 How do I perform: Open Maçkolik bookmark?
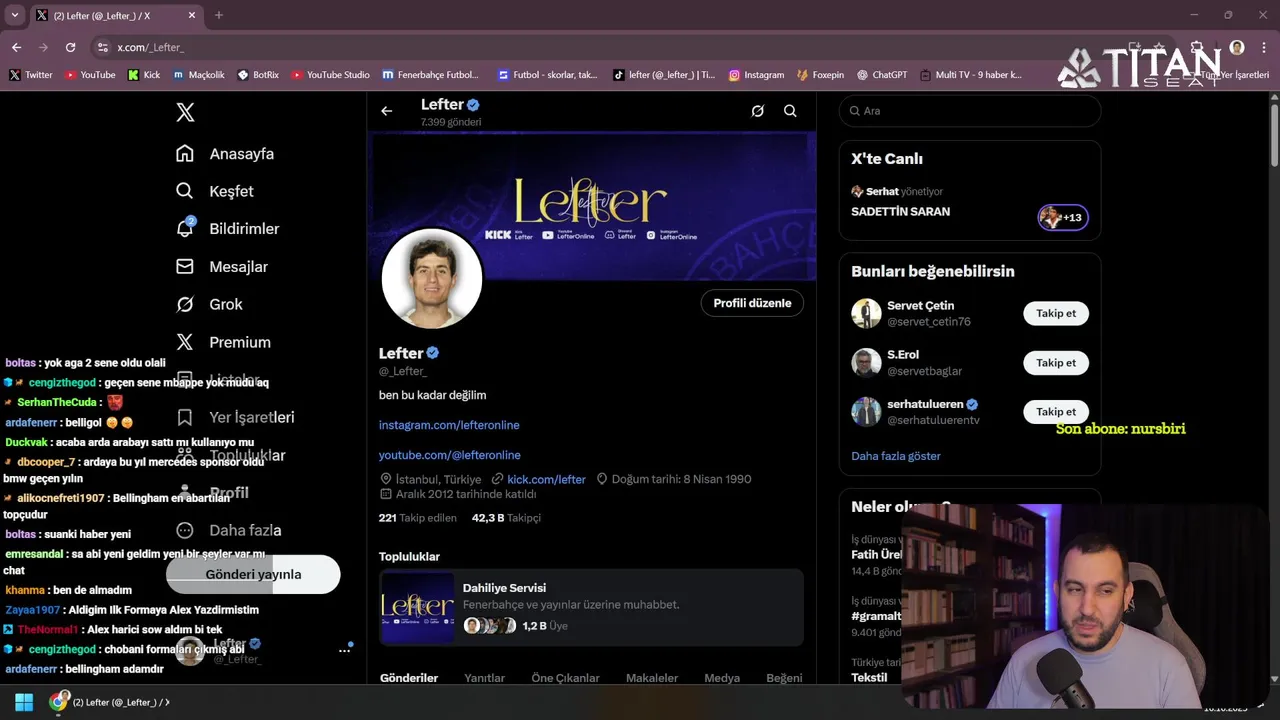pyautogui.click(x=199, y=75)
